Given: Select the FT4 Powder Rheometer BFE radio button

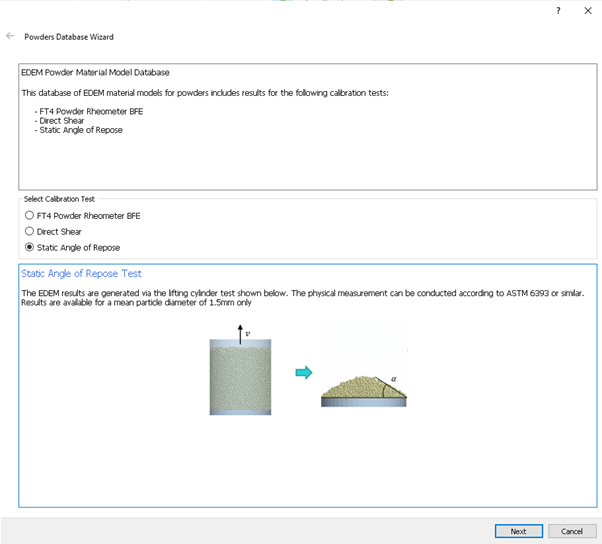Looking at the screenshot, I should point(29,215).
